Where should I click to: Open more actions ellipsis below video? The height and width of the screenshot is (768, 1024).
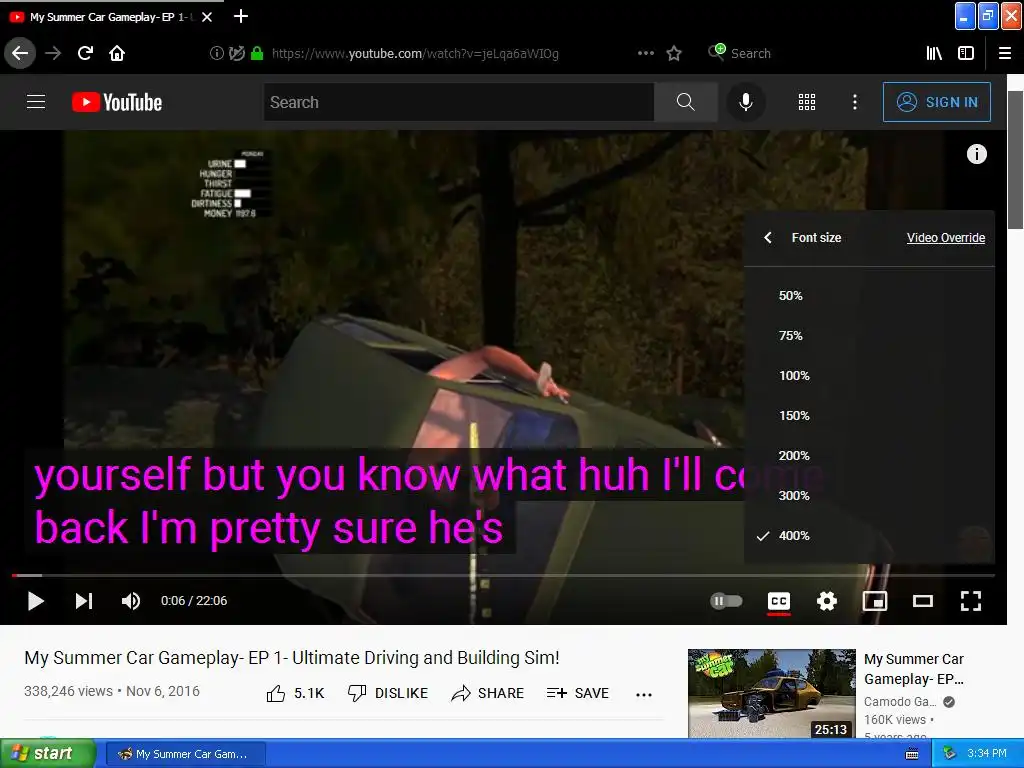644,695
